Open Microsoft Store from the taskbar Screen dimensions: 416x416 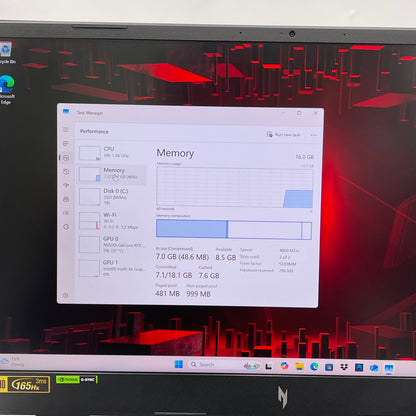coord(329,367)
